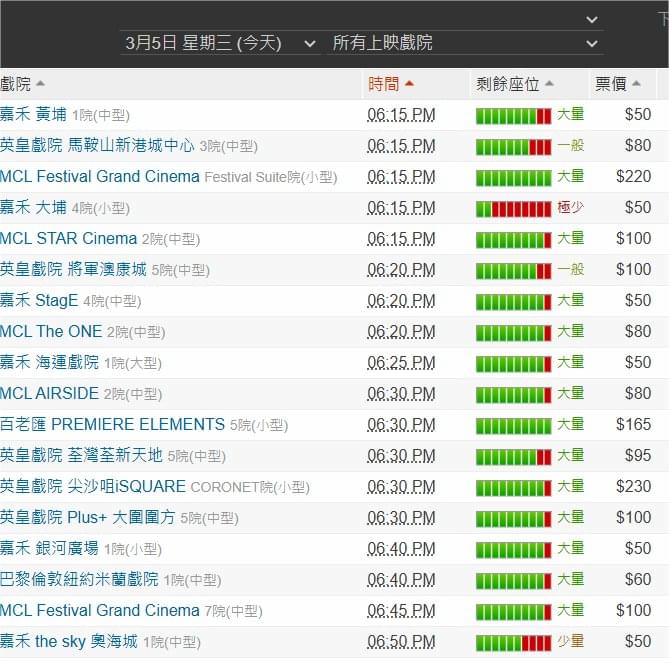Open 嘉禾 the sky 奧海城 cinema link
The width and height of the screenshot is (669, 663).
click(x=69, y=641)
